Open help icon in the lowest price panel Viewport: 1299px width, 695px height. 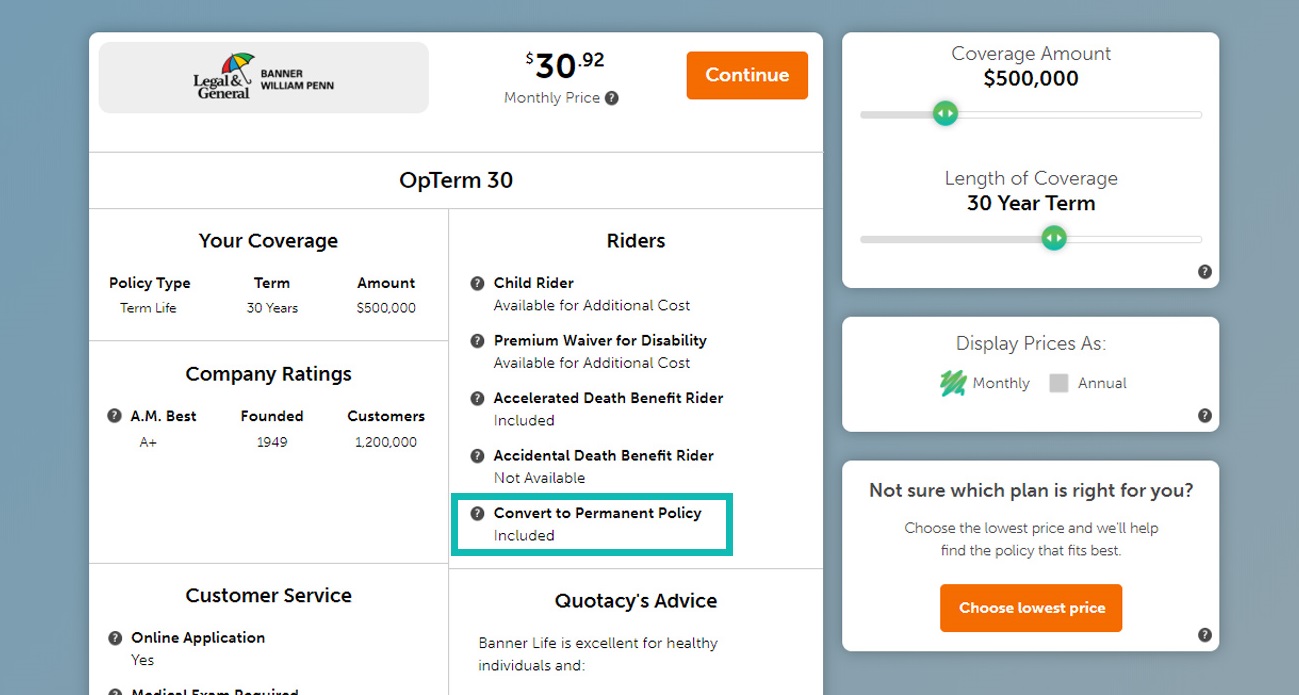point(1204,635)
